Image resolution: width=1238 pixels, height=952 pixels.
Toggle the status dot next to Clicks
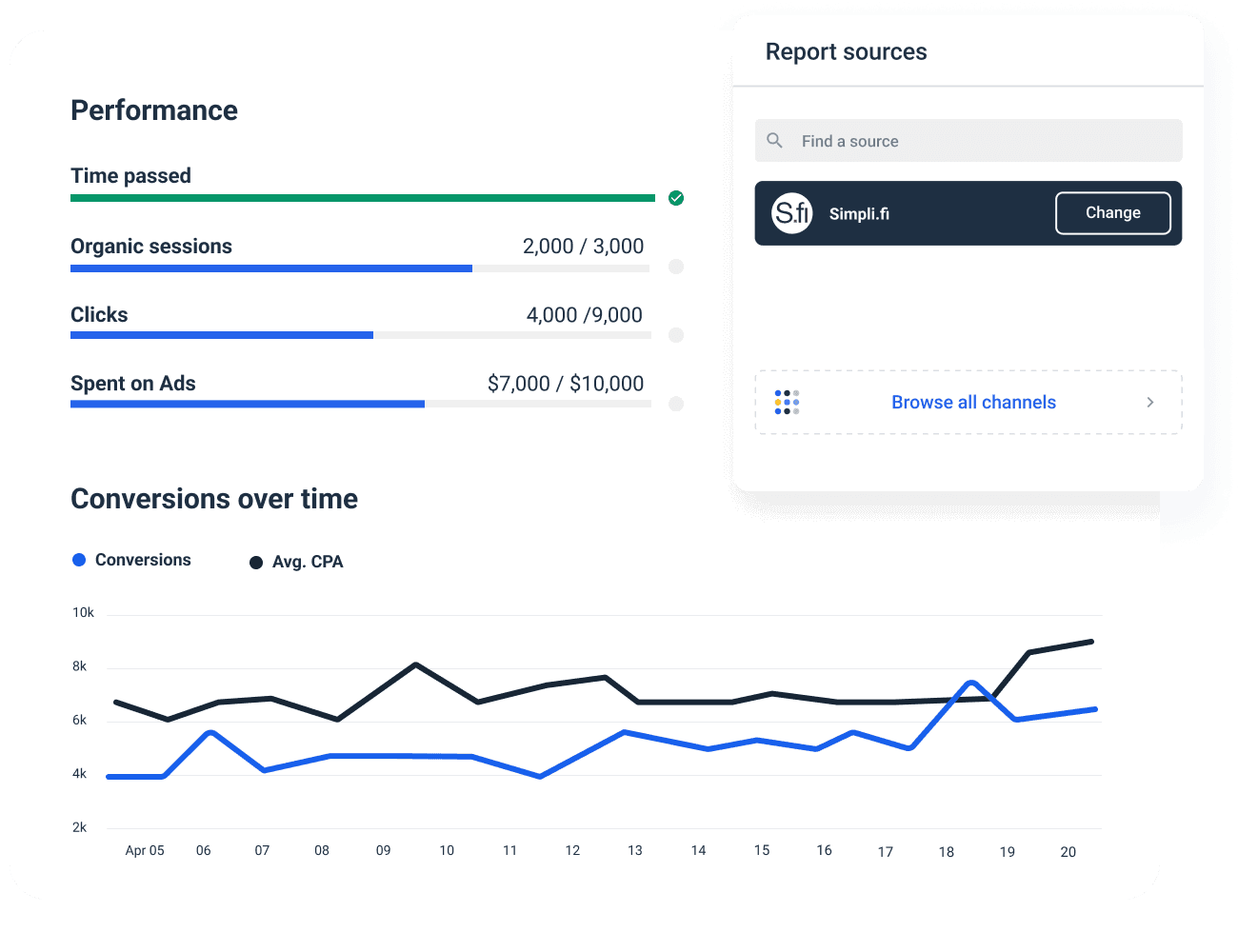676,335
